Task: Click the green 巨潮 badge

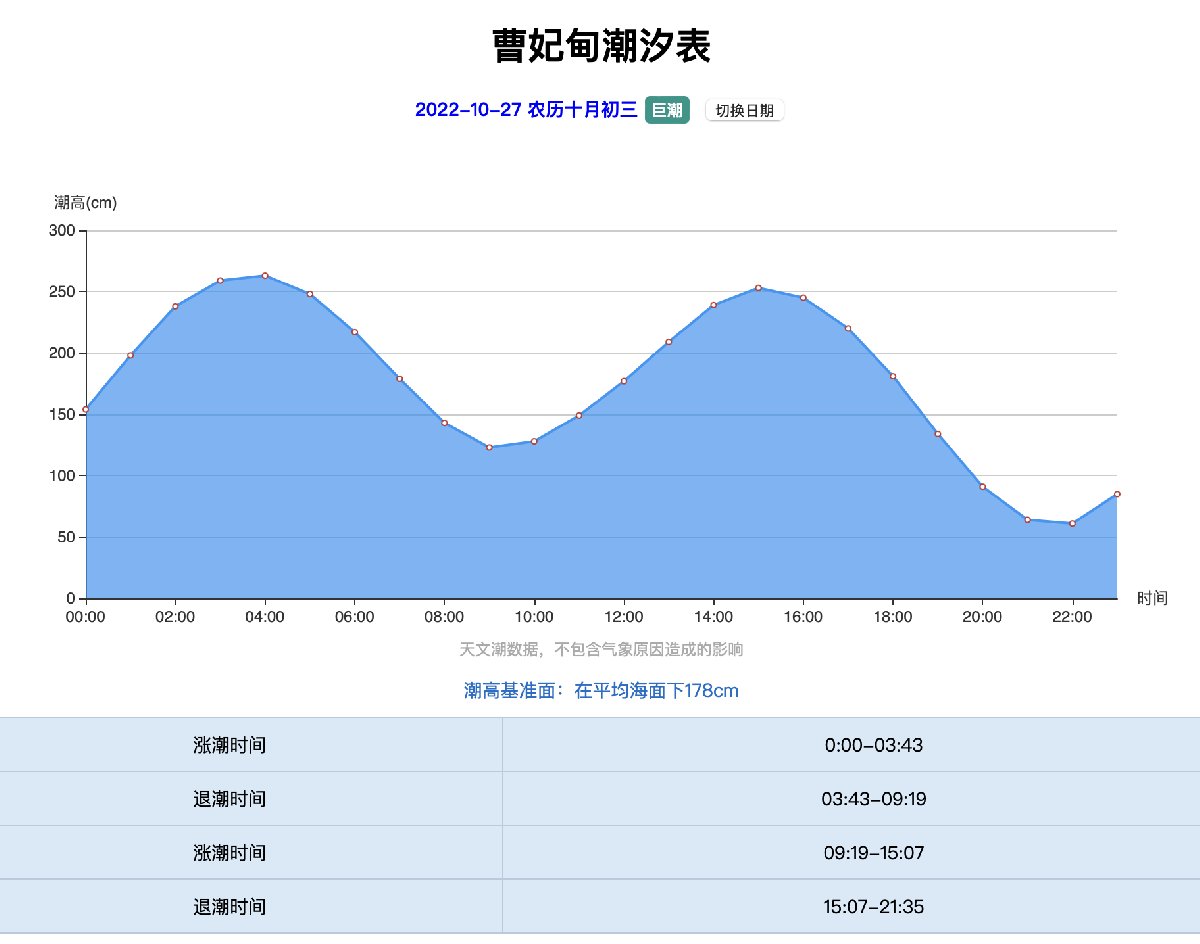Action: (x=667, y=110)
